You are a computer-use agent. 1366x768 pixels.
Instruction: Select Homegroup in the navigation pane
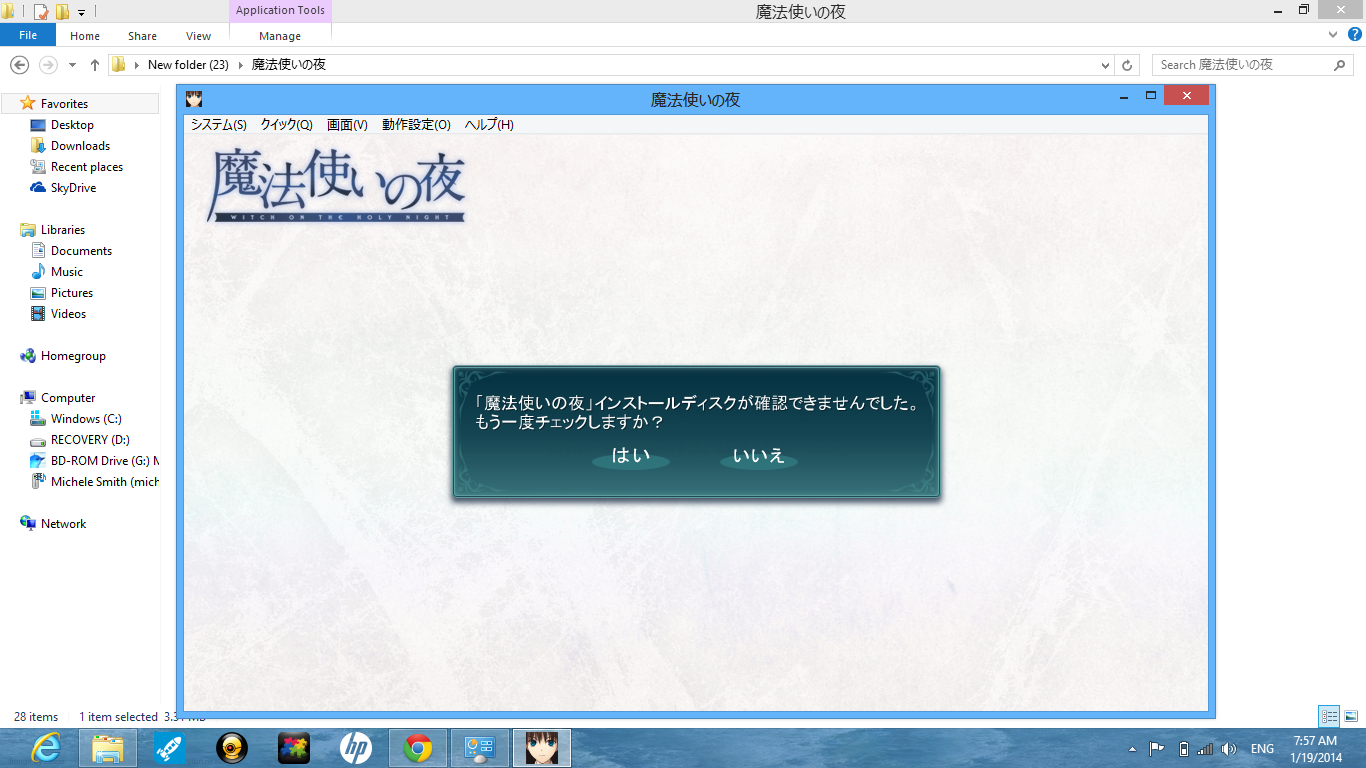click(x=73, y=356)
